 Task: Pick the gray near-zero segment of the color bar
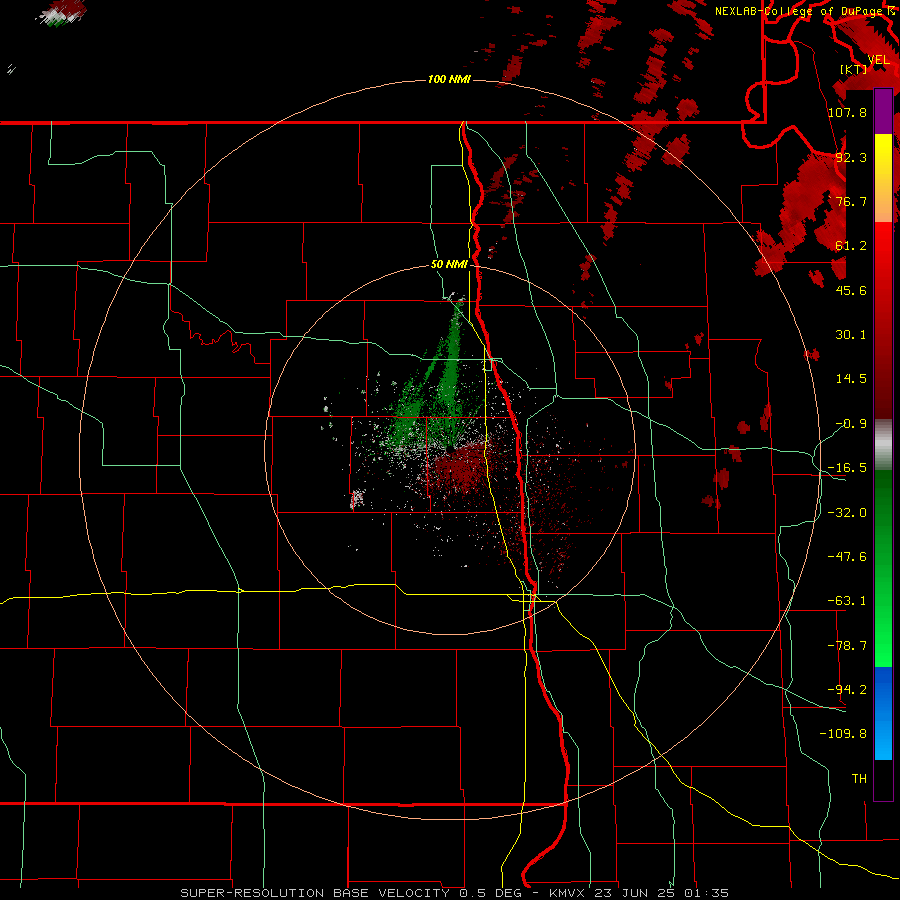tap(883, 445)
